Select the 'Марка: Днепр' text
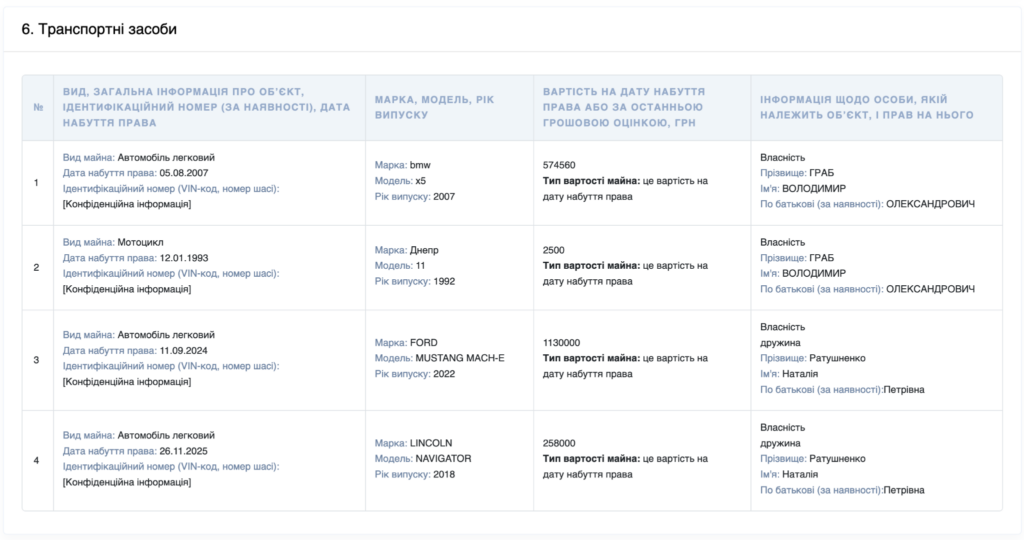The width and height of the screenshot is (1024, 540). pyautogui.click(x=406, y=250)
